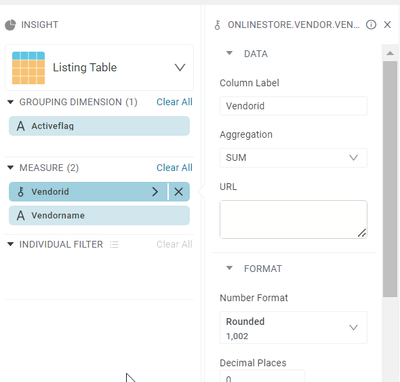Collapse the Measure section

click(11, 168)
